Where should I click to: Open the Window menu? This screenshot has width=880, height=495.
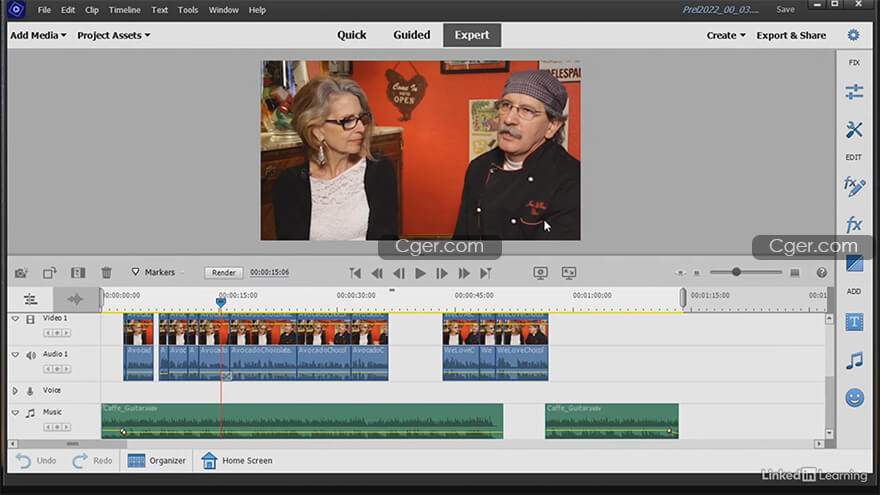(x=223, y=10)
